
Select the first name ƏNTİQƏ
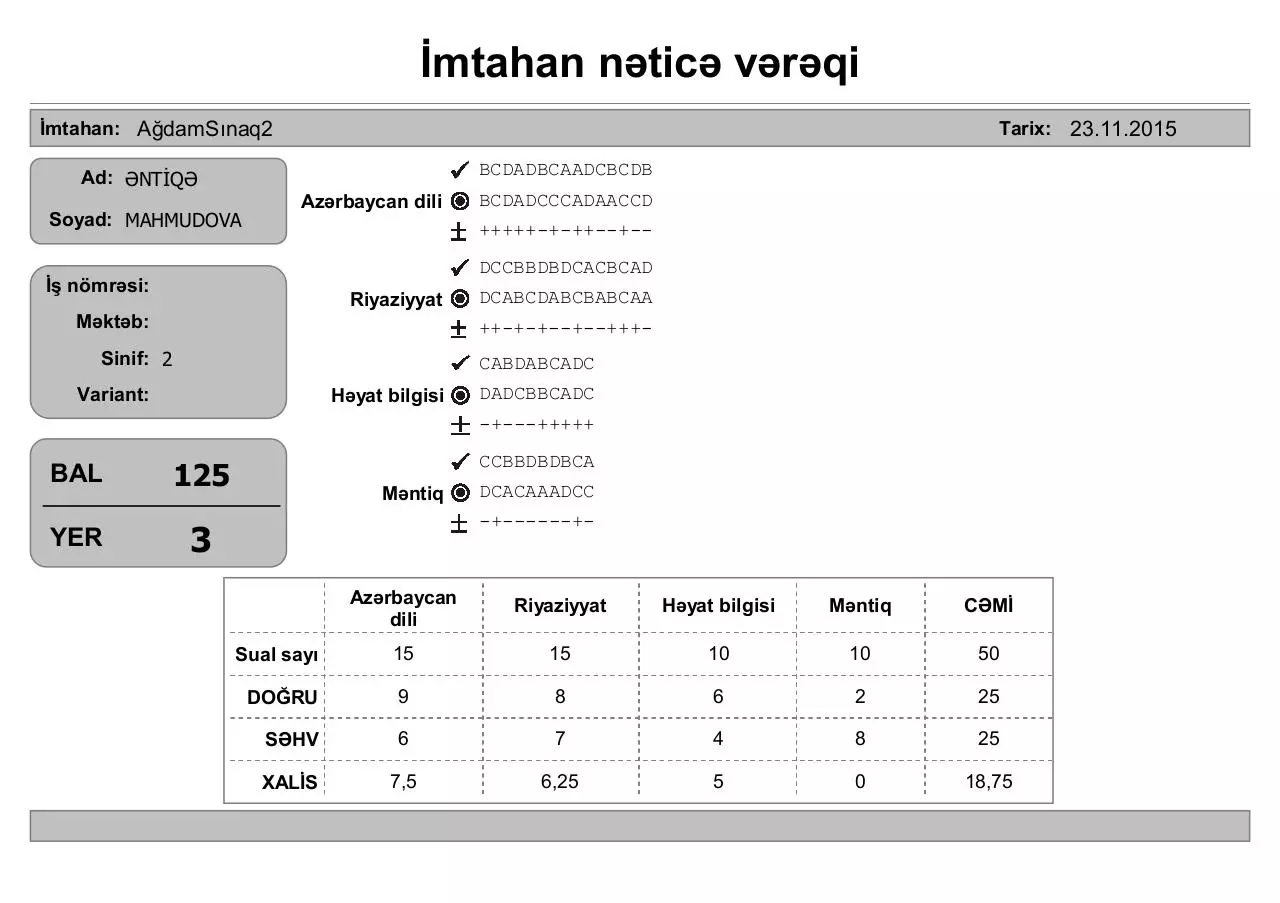[x=161, y=180]
